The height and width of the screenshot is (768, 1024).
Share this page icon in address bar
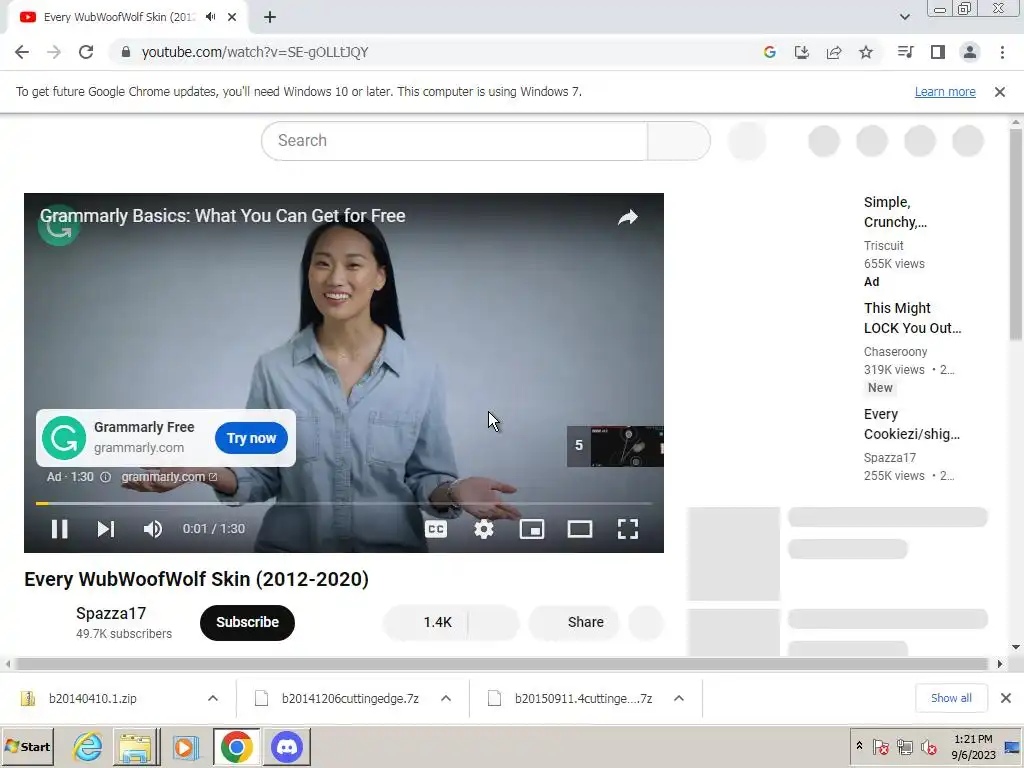pyautogui.click(x=834, y=52)
